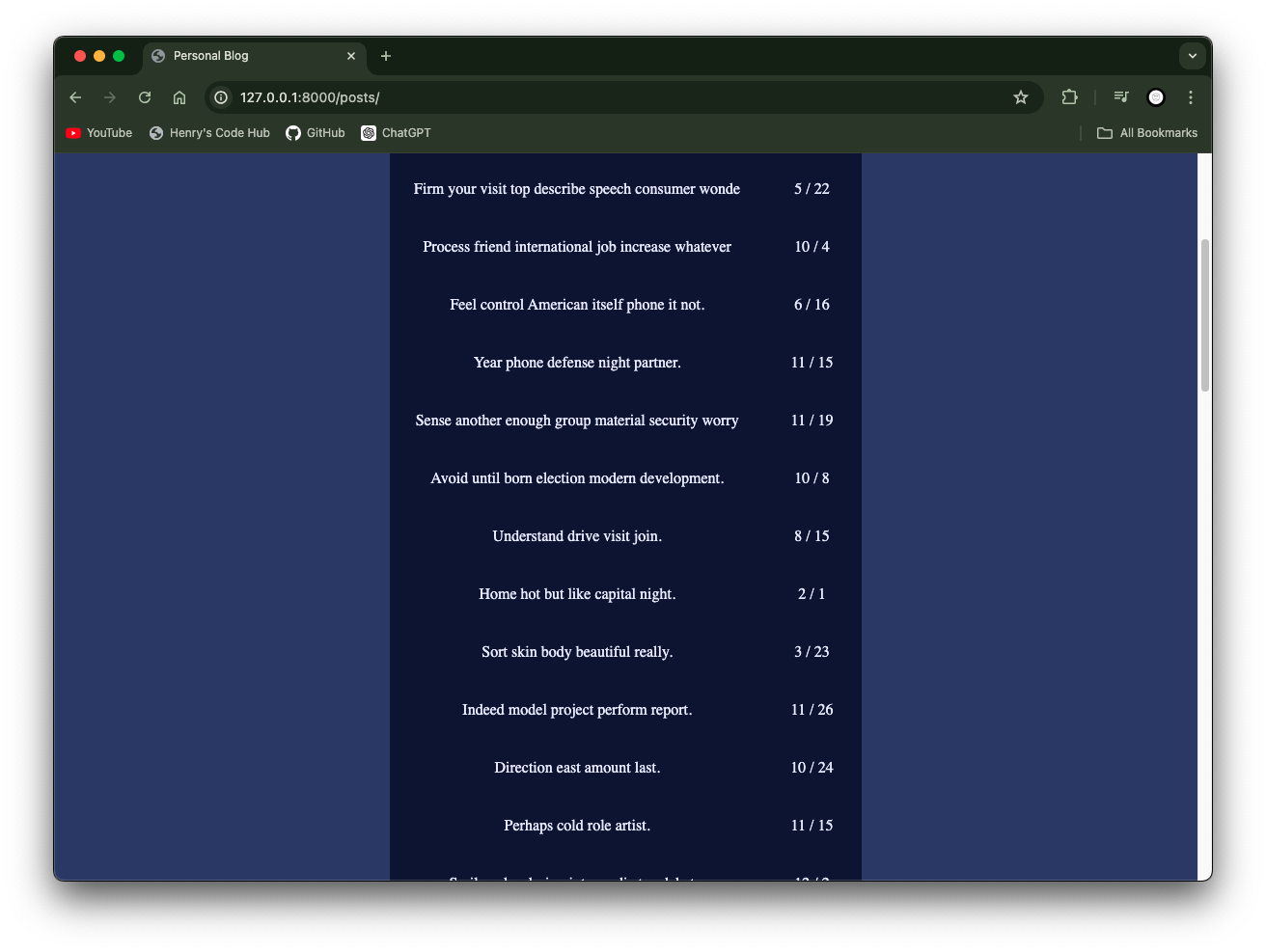Open post 'Perhaps cold role artist.'
This screenshot has width=1266, height=952.
pos(577,826)
